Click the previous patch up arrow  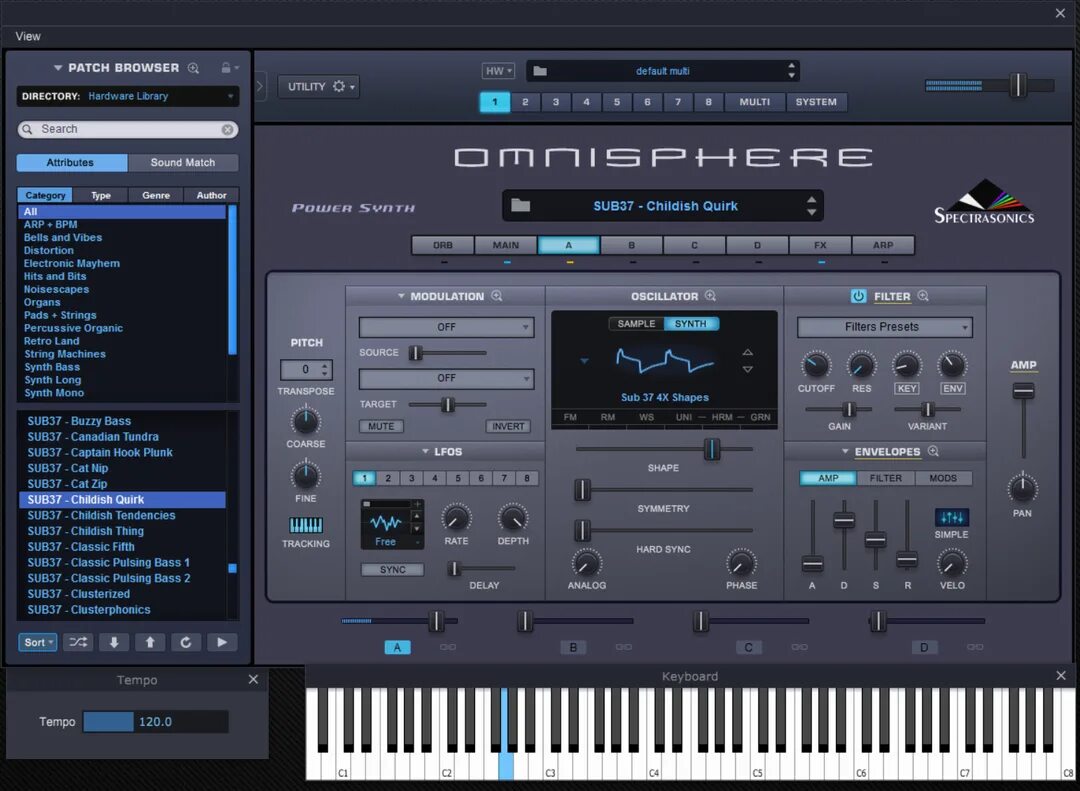149,642
